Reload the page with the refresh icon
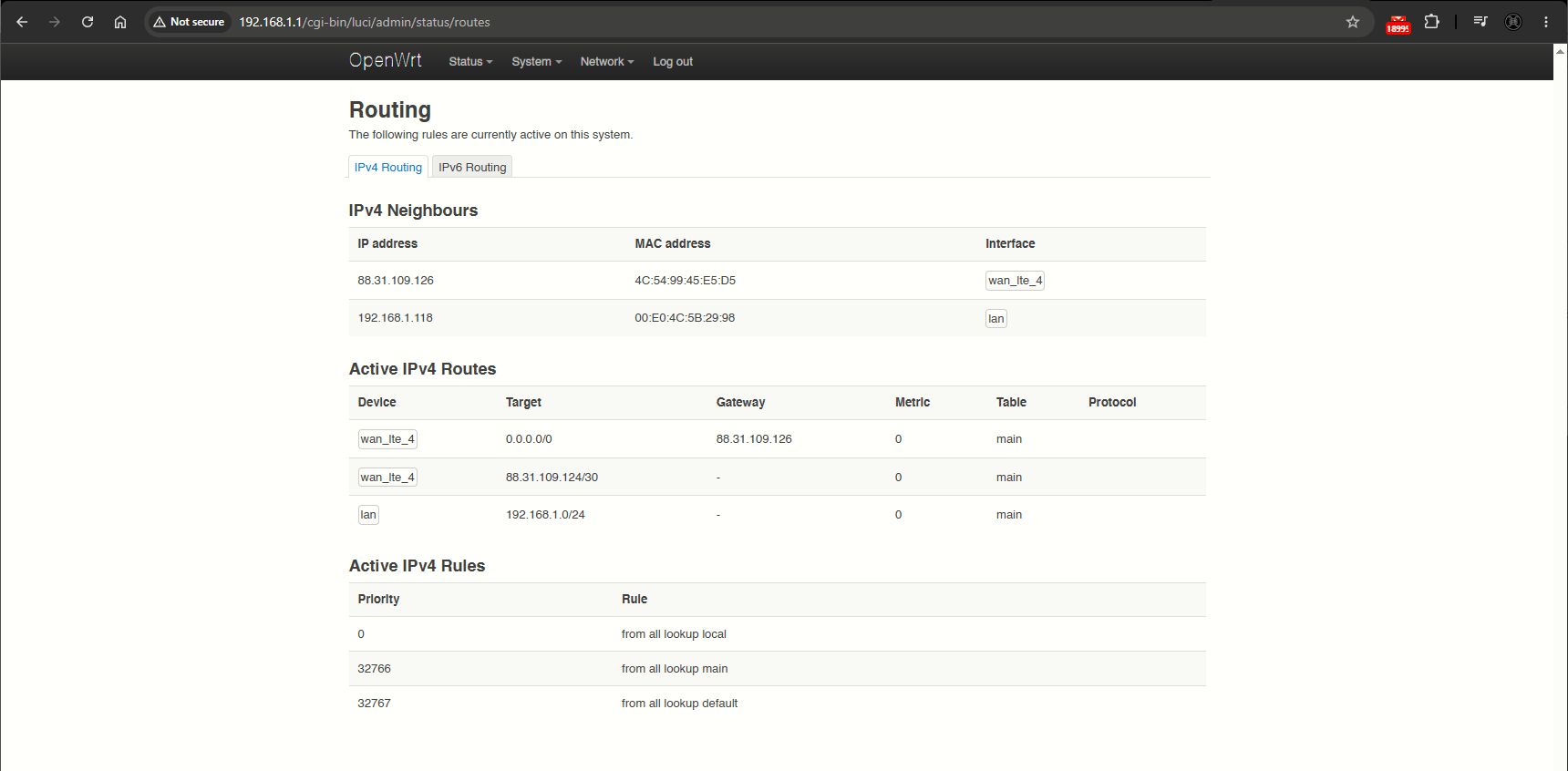The height and width of the screenshot is (771, 1568). point(88,22)
